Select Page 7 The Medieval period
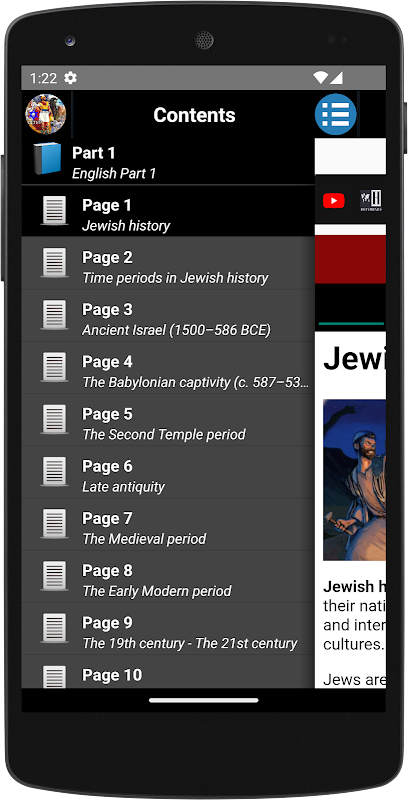The image size is (408, 800). tap(168, 528)
